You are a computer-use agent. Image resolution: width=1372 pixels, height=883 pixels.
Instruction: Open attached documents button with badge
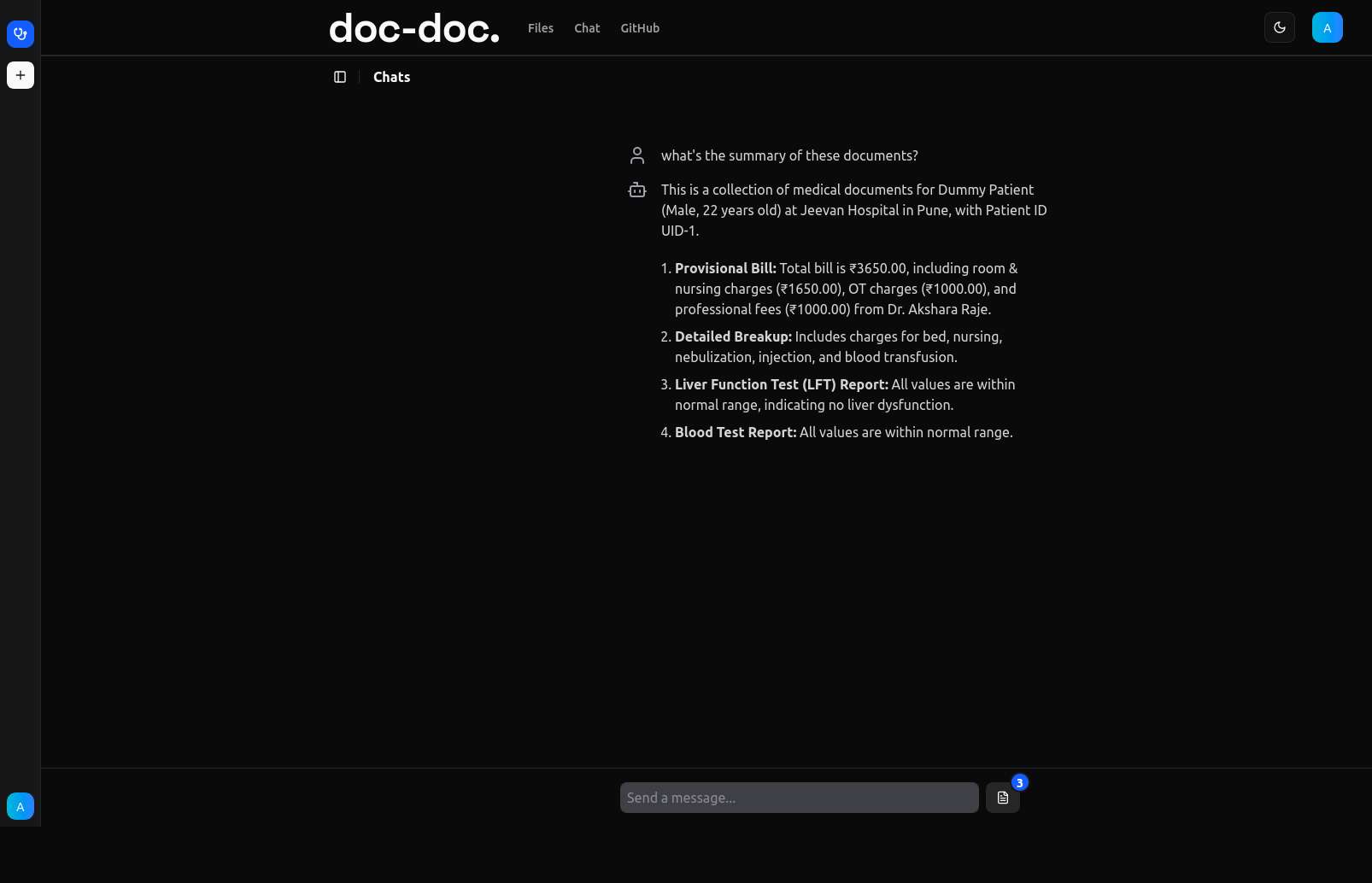pyautogui.click(x=1003, y=798)
